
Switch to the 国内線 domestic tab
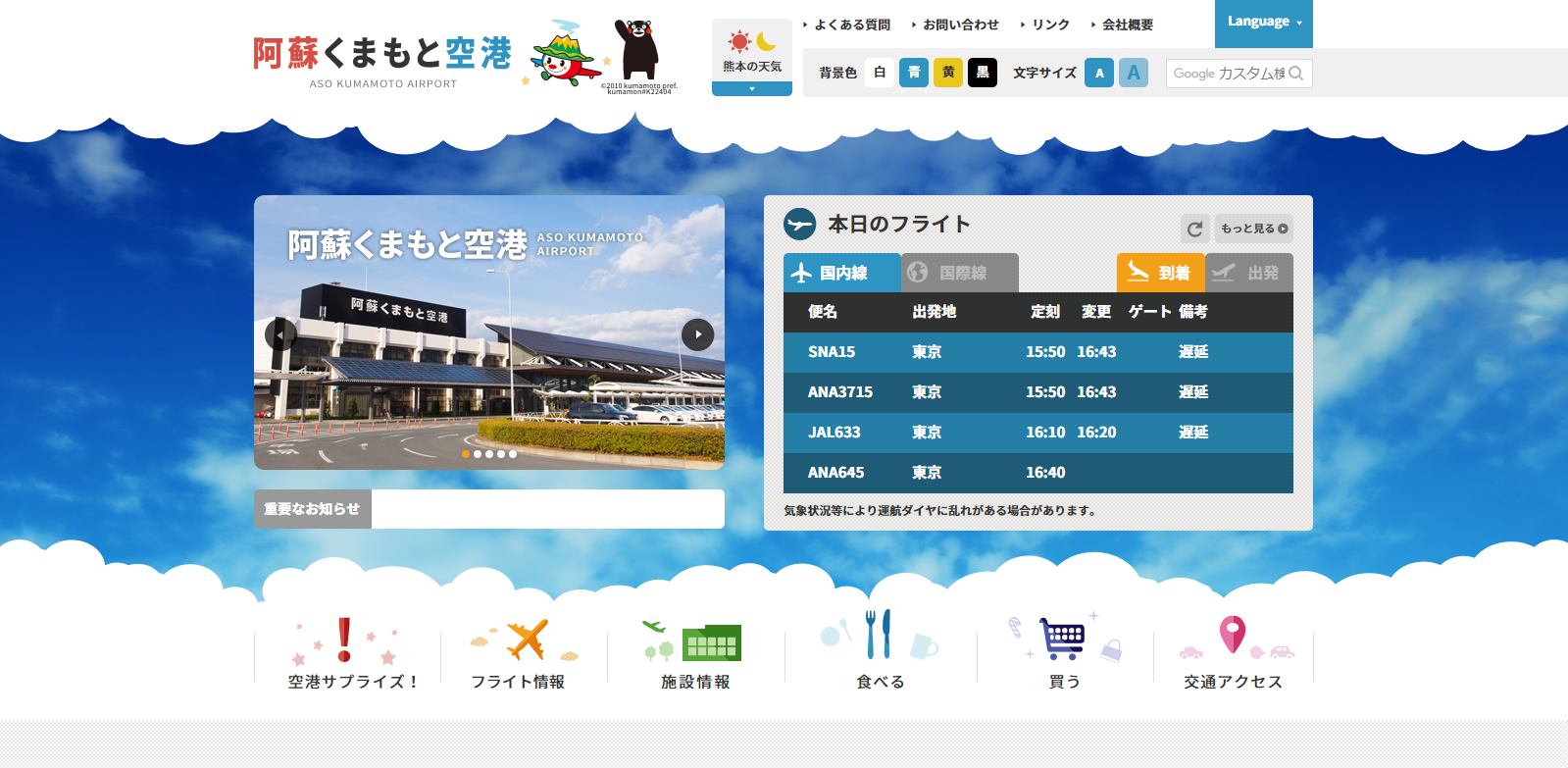[x=842, y=273]
